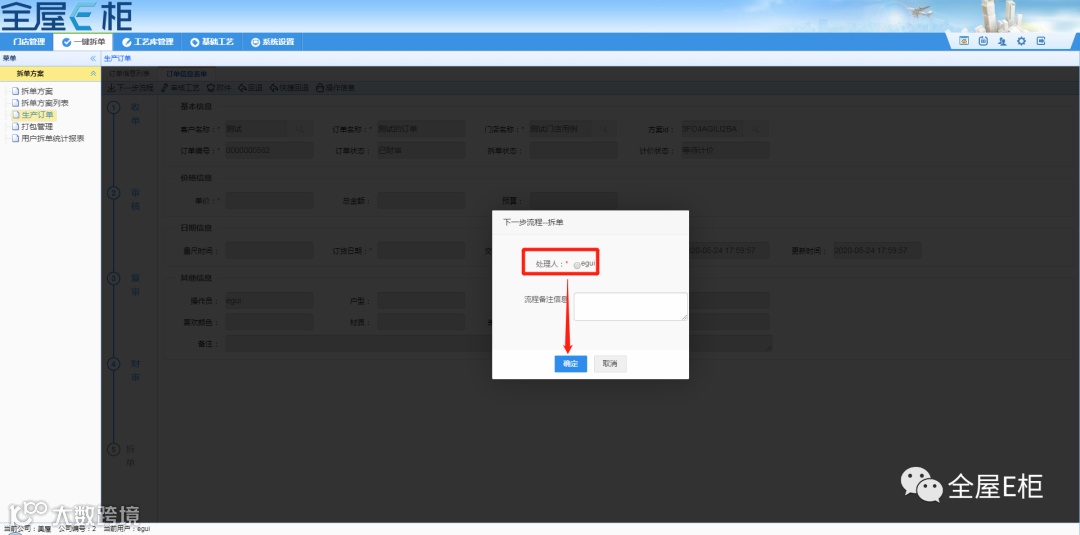Click the 单价 input field
The image size is (1080, 535).
coord(269,200)
